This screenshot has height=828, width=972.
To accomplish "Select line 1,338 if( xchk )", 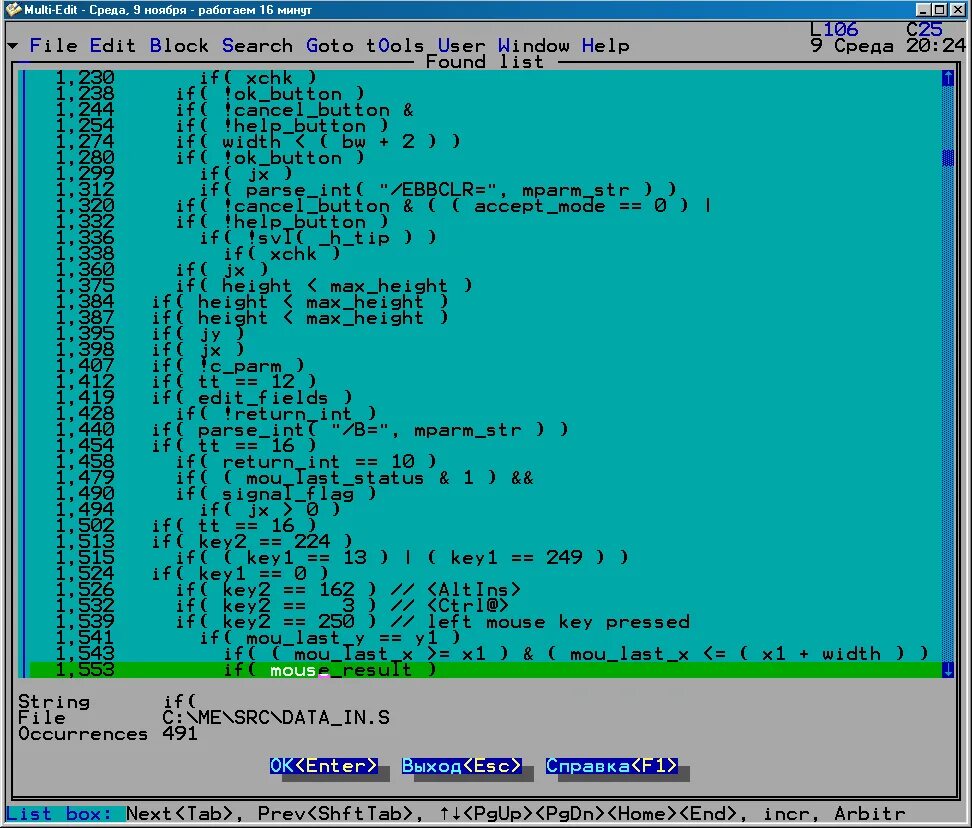I will [x=485, y=253].
